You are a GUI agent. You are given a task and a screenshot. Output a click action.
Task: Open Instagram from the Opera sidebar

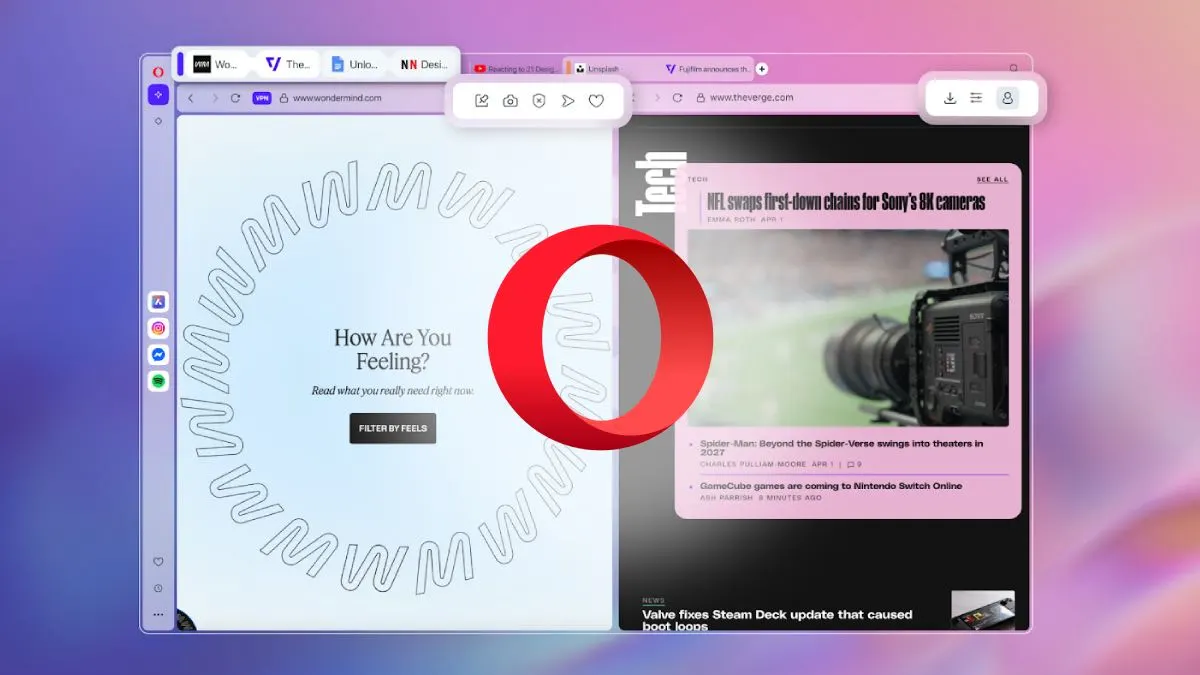click(x=158, y=328)
